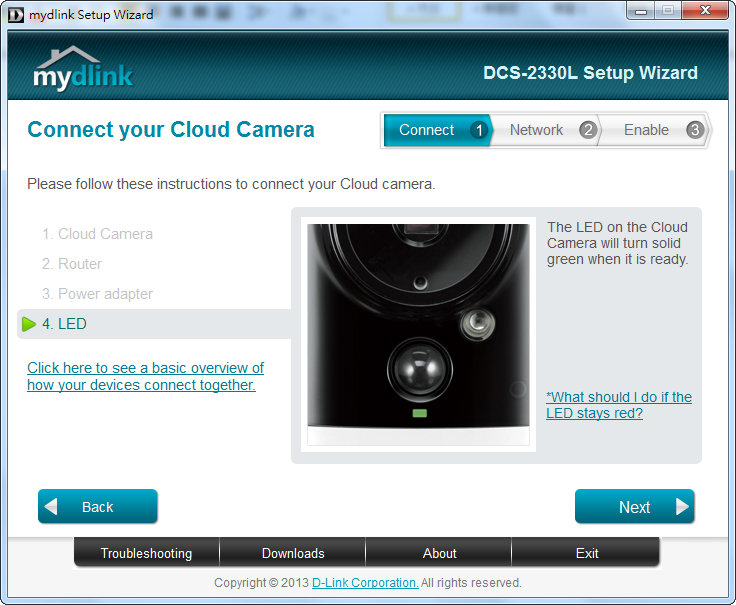Click the step 2 number badge
Image resolution: width=736 pixels, height=605 pixels.
pos(588,130)
